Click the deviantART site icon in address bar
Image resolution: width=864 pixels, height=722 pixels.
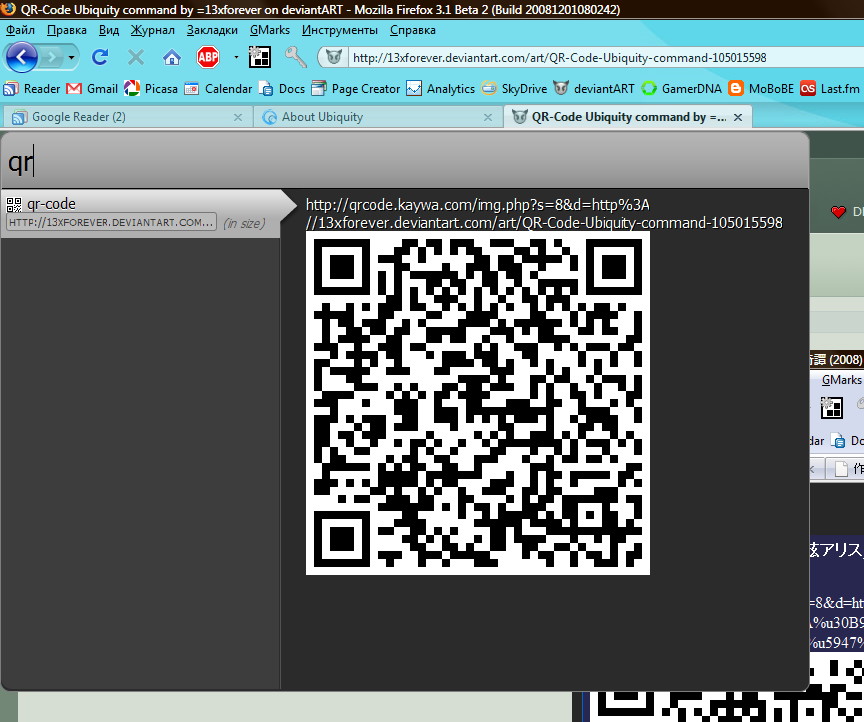(x=333, y=57)
